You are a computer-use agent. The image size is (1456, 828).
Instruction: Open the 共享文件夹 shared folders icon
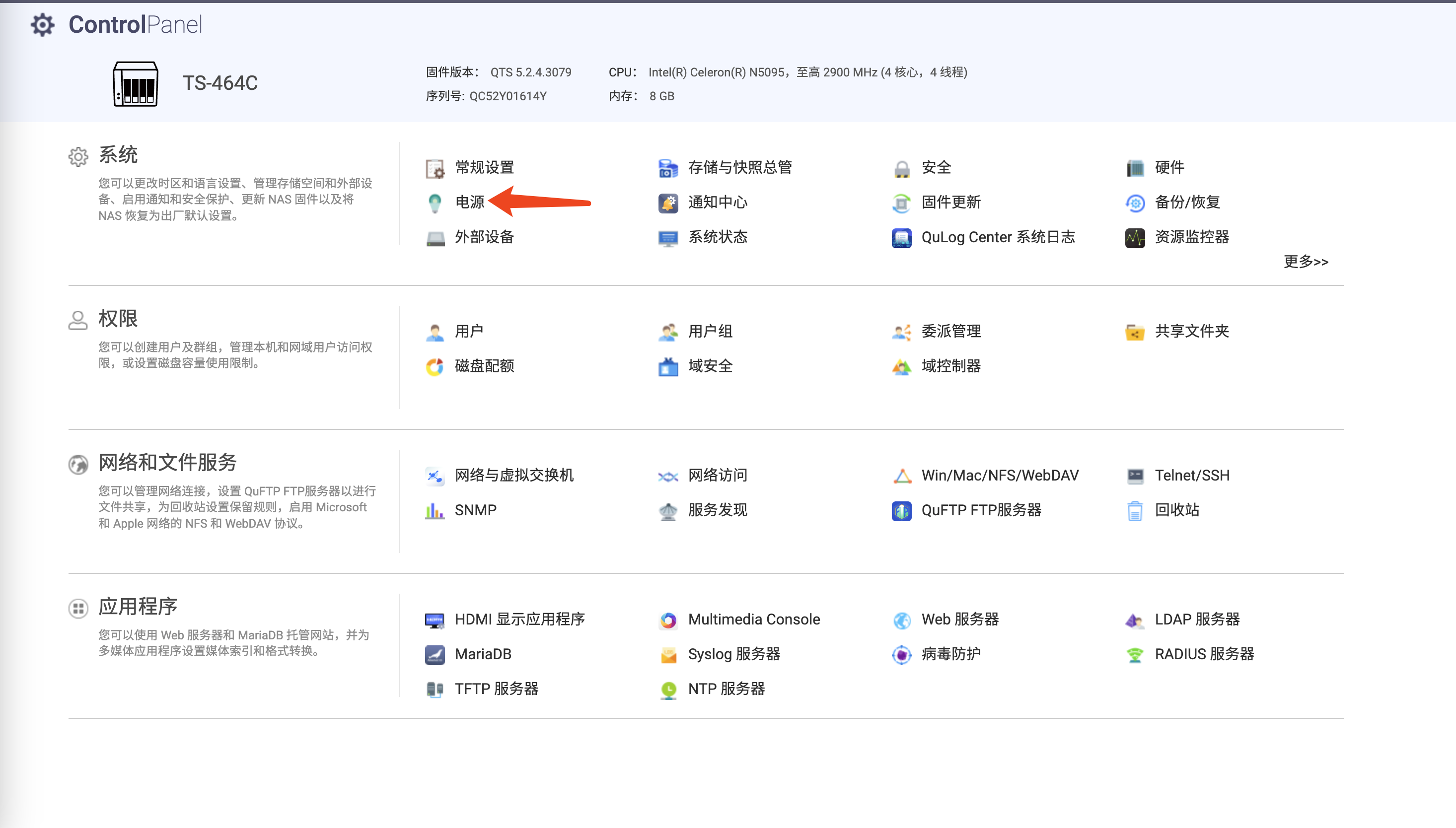(x=1135, y=332)
